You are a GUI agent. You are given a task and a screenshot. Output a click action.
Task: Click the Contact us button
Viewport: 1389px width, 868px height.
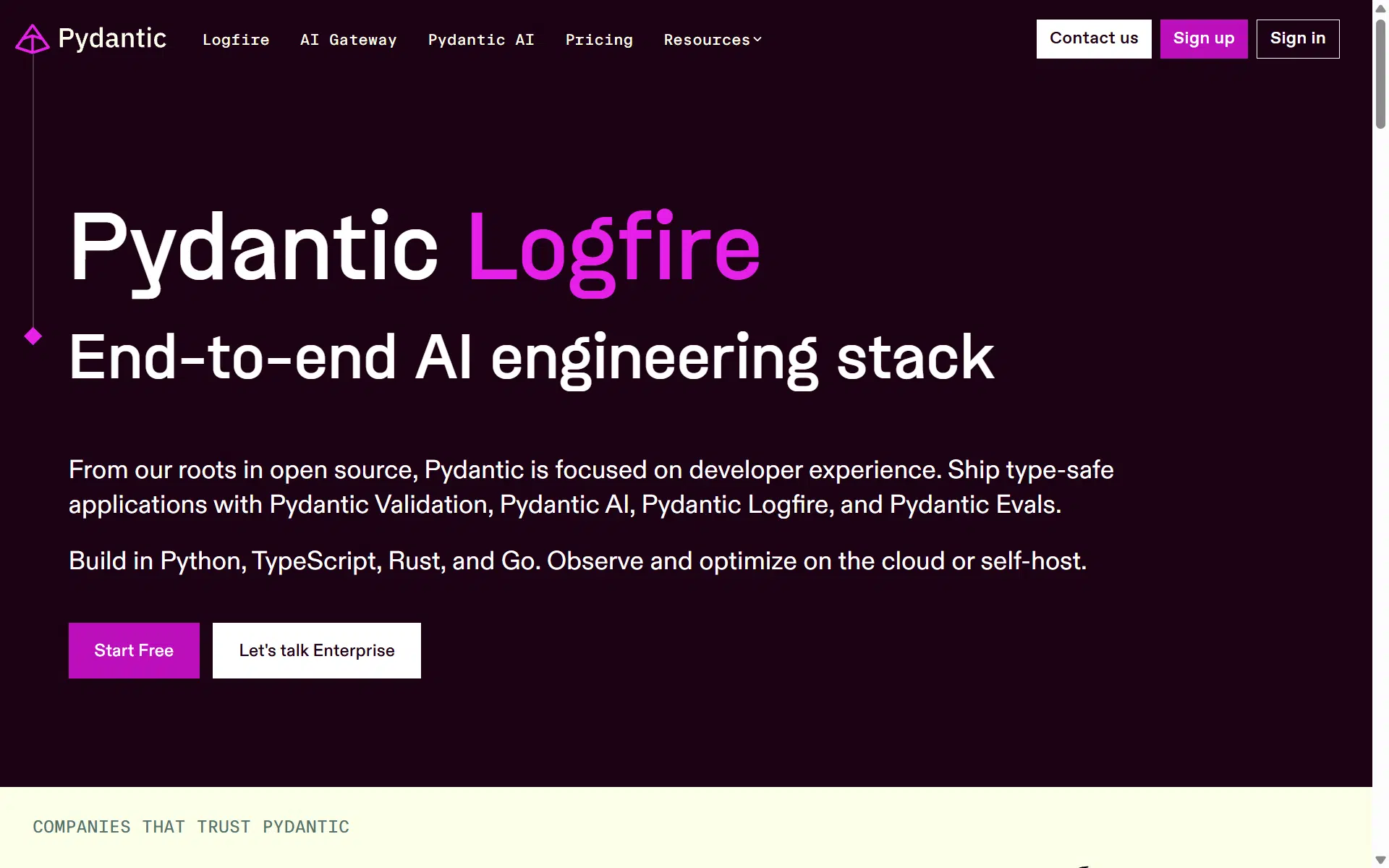pyautogui.click(x=1094, y=39)
